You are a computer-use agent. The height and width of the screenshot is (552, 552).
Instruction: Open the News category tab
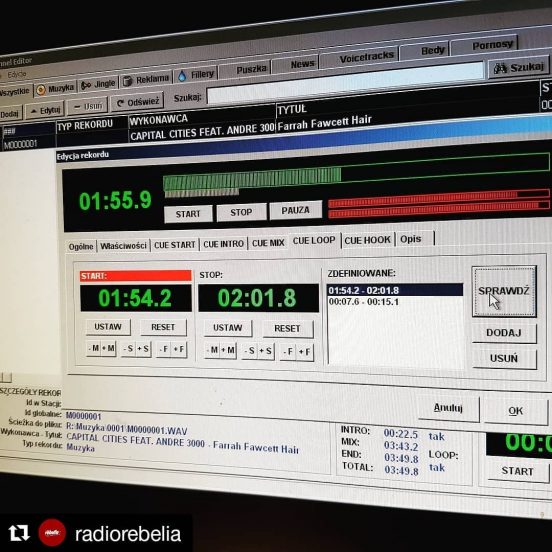(x=295, y=64)
